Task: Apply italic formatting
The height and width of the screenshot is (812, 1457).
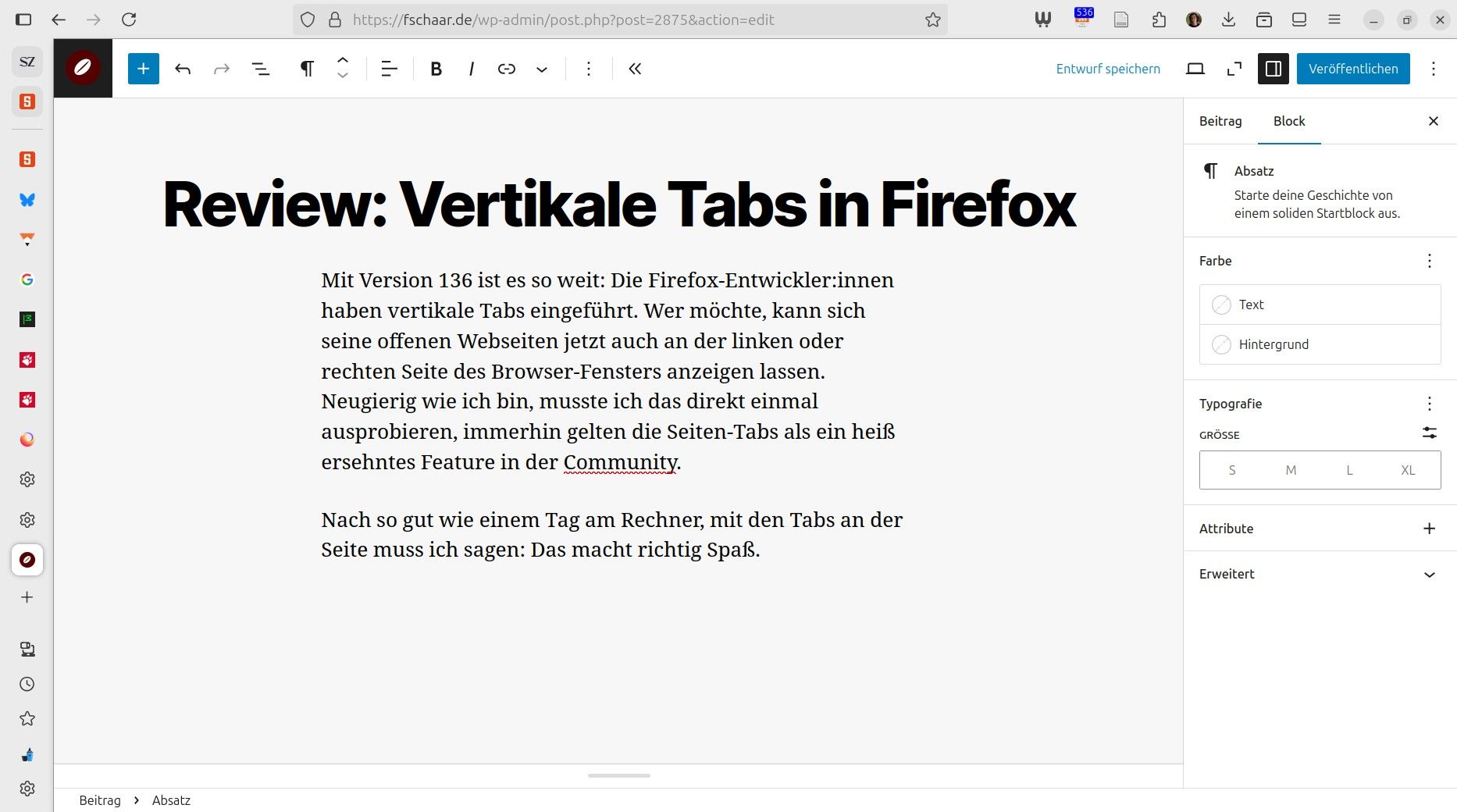Action: [471, 69]
